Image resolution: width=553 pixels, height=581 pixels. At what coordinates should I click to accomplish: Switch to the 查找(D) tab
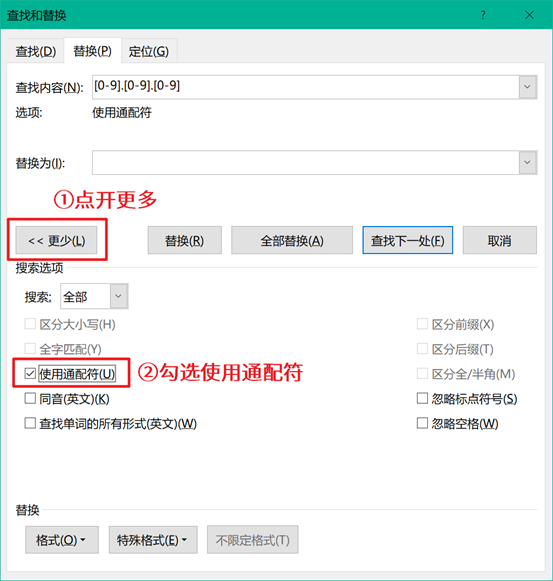pos(36,51)
